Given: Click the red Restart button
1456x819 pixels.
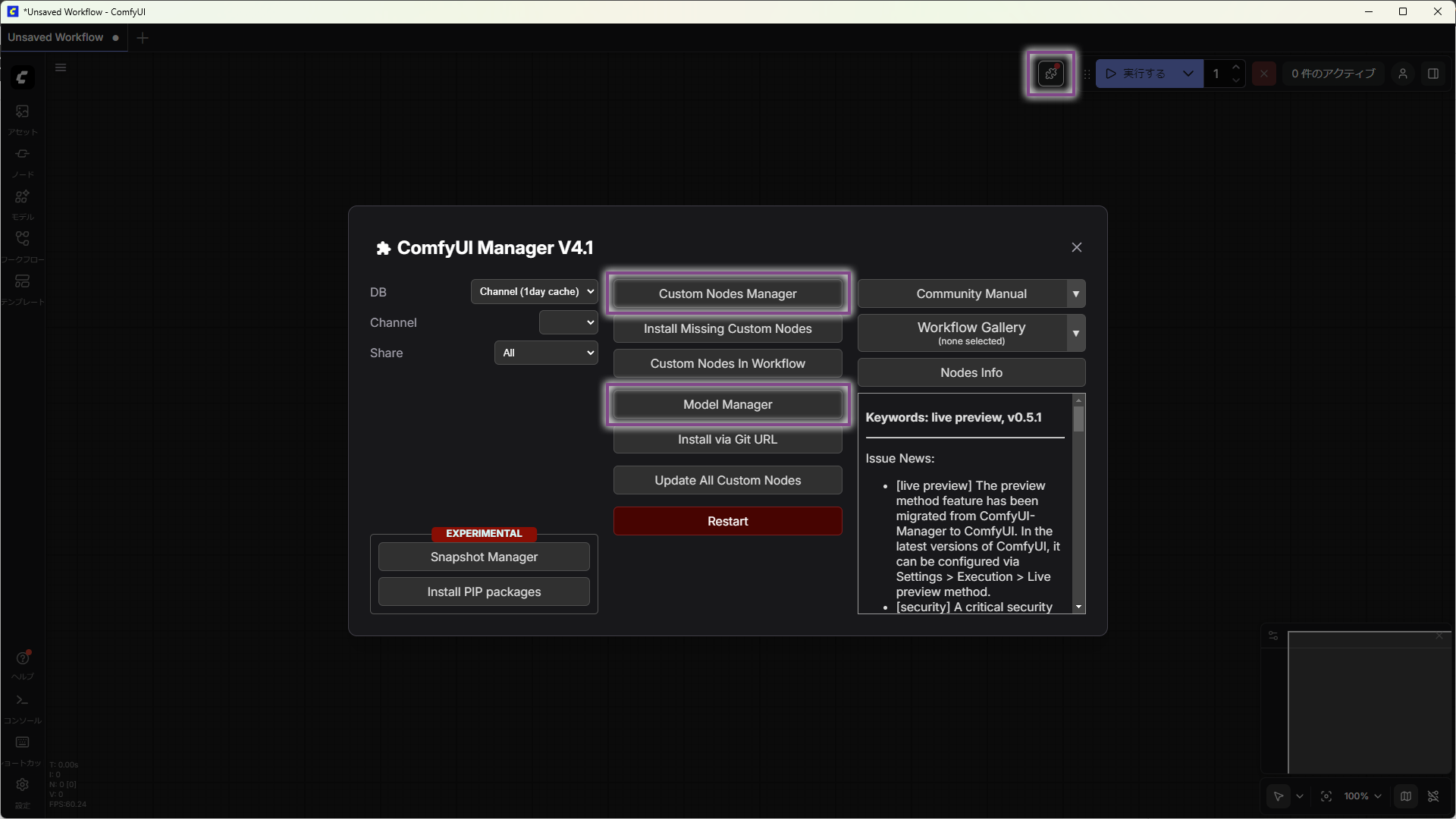Looking at the screenshot, I should (x=727, y=521).
